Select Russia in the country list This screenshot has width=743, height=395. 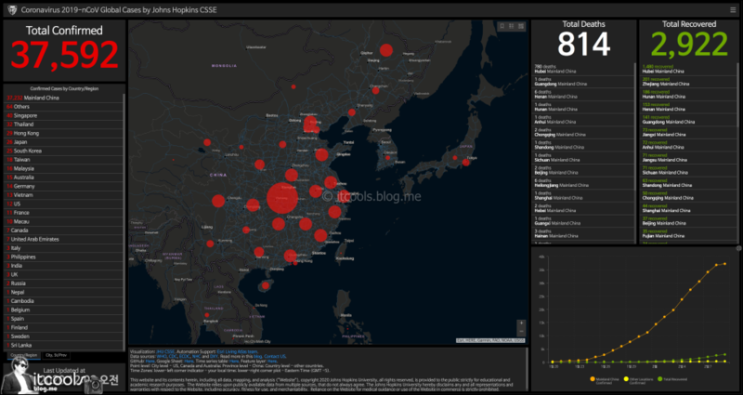pyautogui.click(x=64, y=284)
